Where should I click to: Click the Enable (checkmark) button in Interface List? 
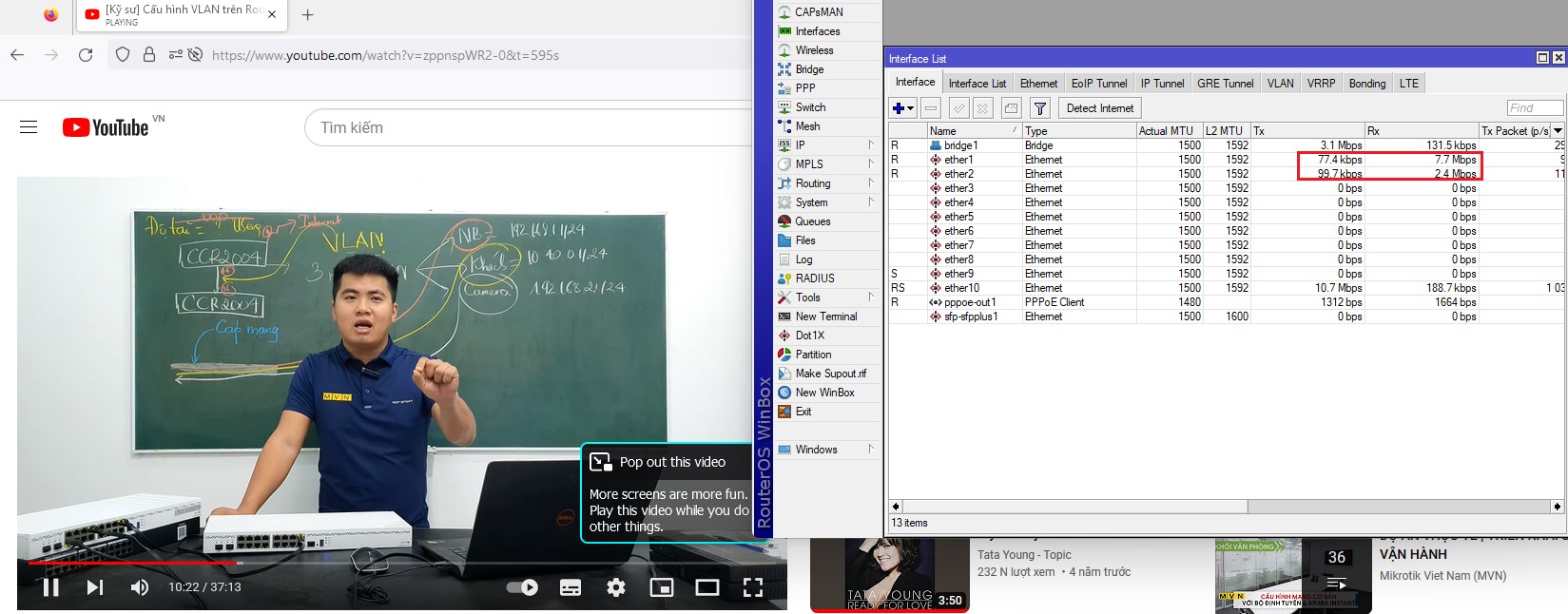(959, 108)
